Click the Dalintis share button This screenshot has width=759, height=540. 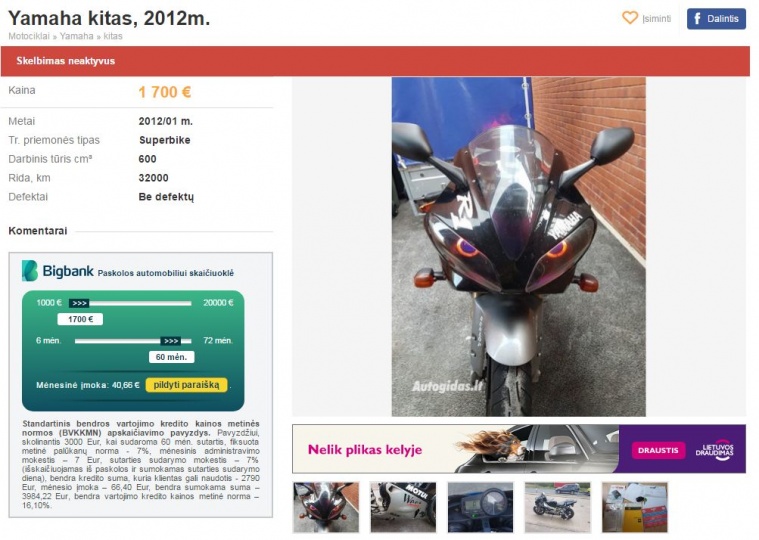click(716, 19)
